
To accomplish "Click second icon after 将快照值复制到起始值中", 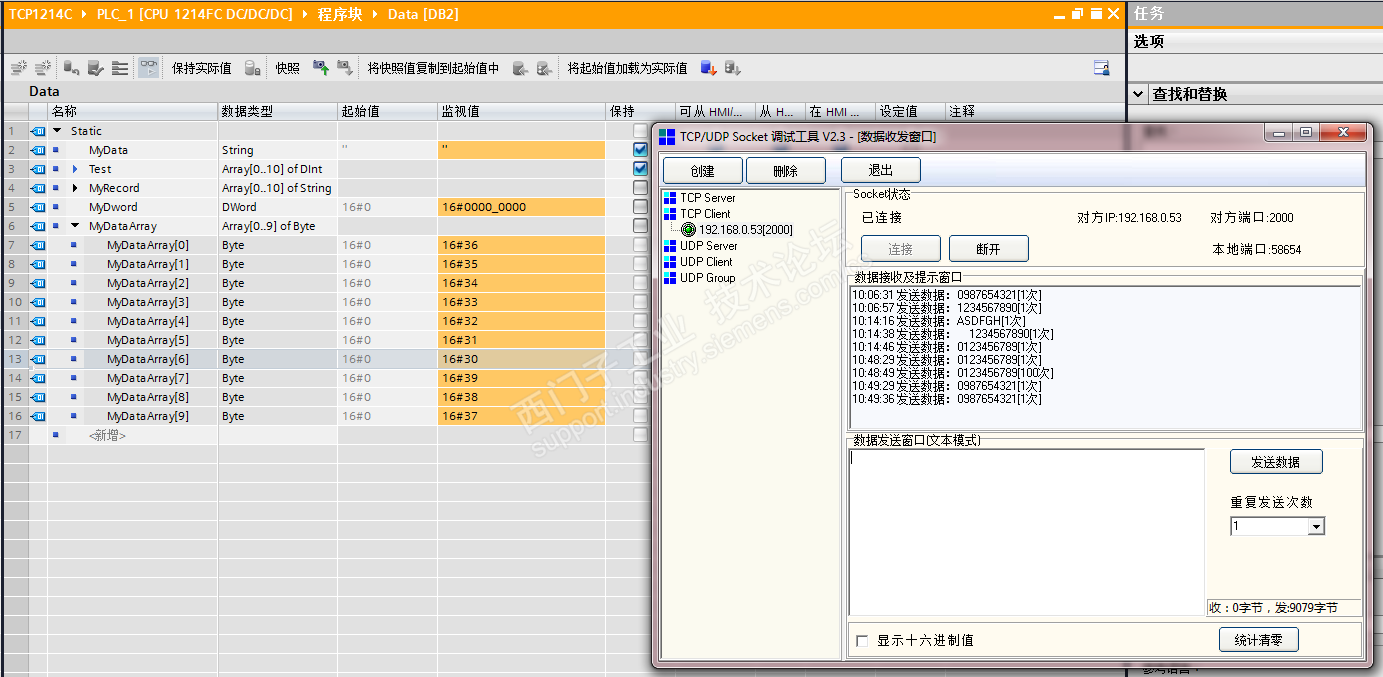I will tap(544, 68).
